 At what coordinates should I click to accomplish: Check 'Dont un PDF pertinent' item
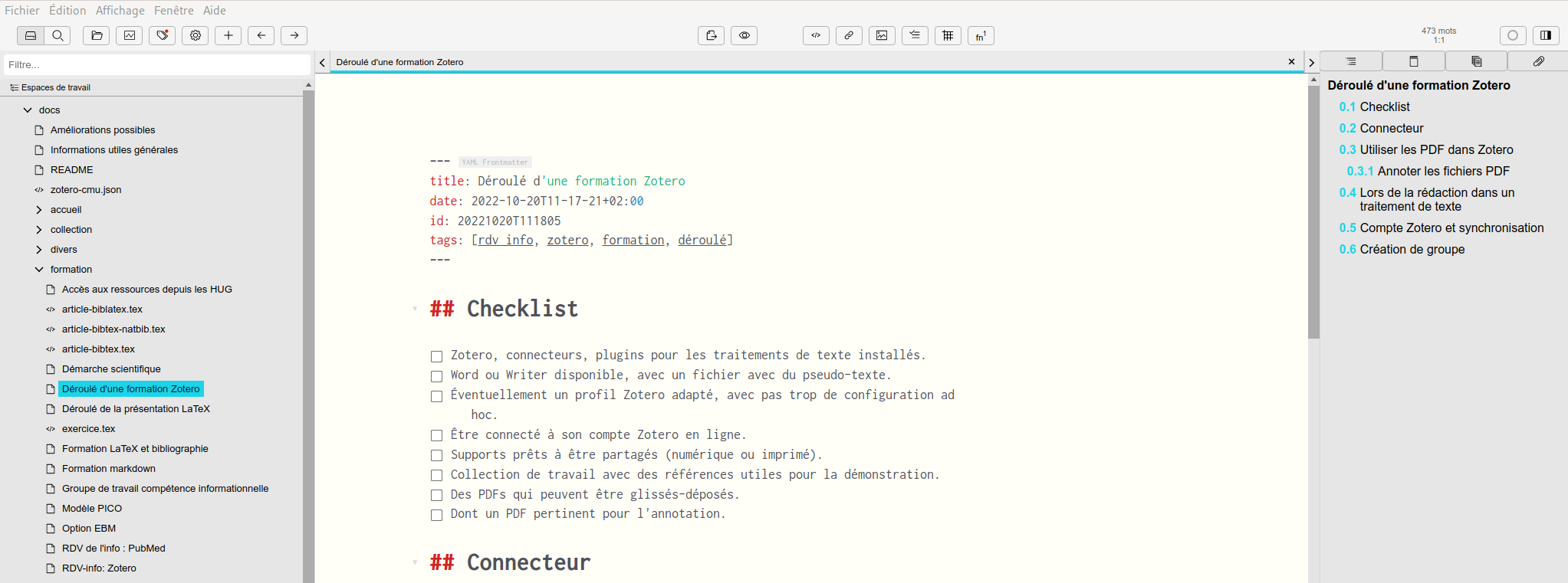pos(436,515)
